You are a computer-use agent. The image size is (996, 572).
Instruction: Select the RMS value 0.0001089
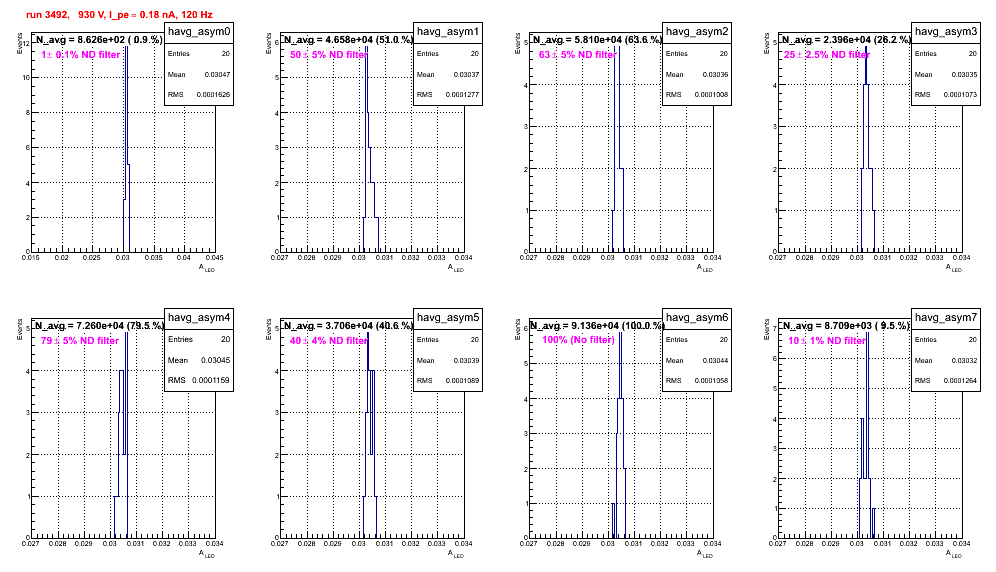coord(462,381)
